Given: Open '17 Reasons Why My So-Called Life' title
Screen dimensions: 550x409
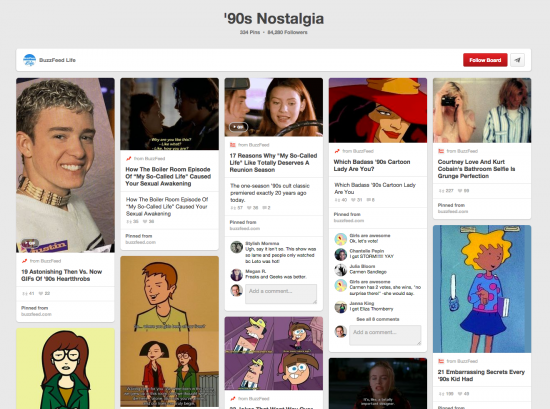Looking at the screenshot, I should 273,163.
